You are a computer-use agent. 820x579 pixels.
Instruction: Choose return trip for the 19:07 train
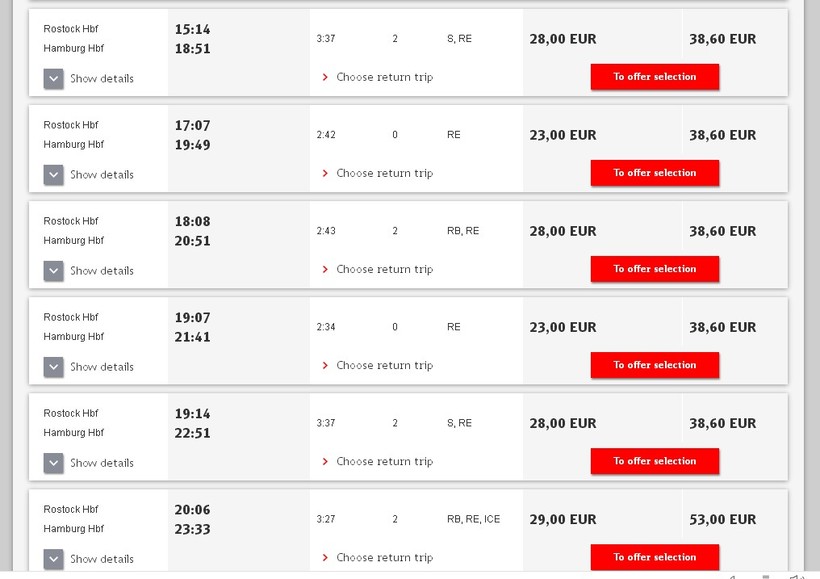(x=384, y=365)
